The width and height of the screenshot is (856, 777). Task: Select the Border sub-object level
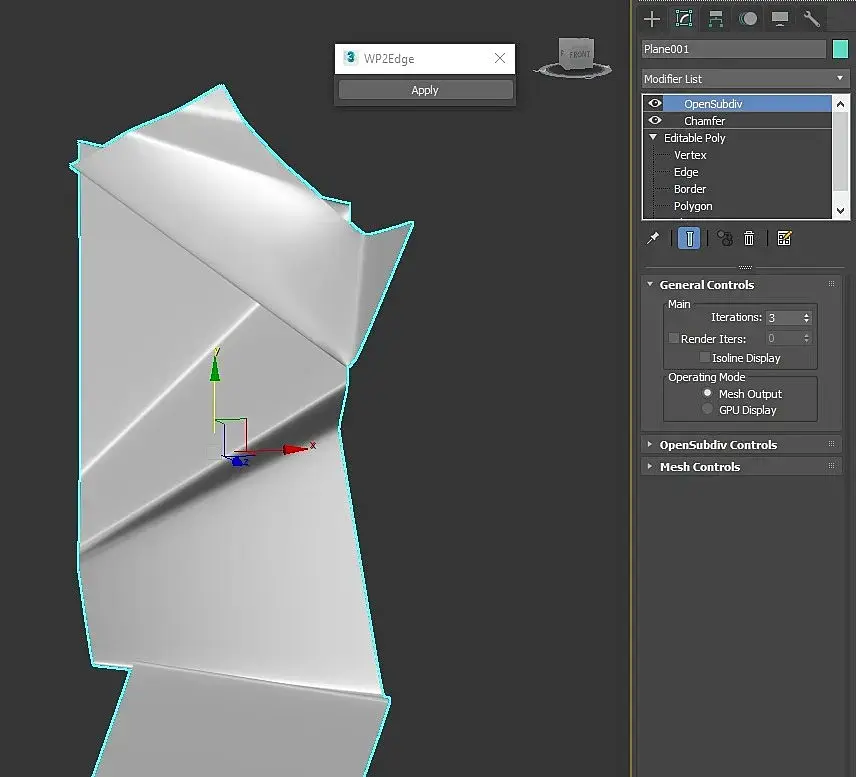click(x=689, y=189)
